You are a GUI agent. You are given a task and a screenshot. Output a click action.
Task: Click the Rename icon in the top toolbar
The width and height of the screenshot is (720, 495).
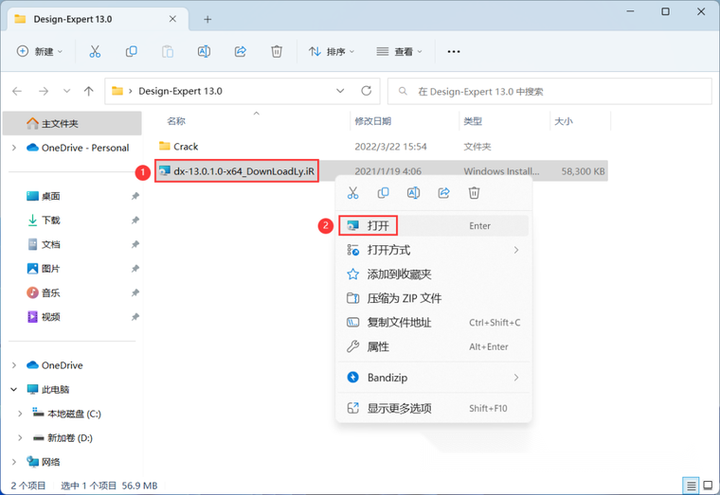point(204,51)
